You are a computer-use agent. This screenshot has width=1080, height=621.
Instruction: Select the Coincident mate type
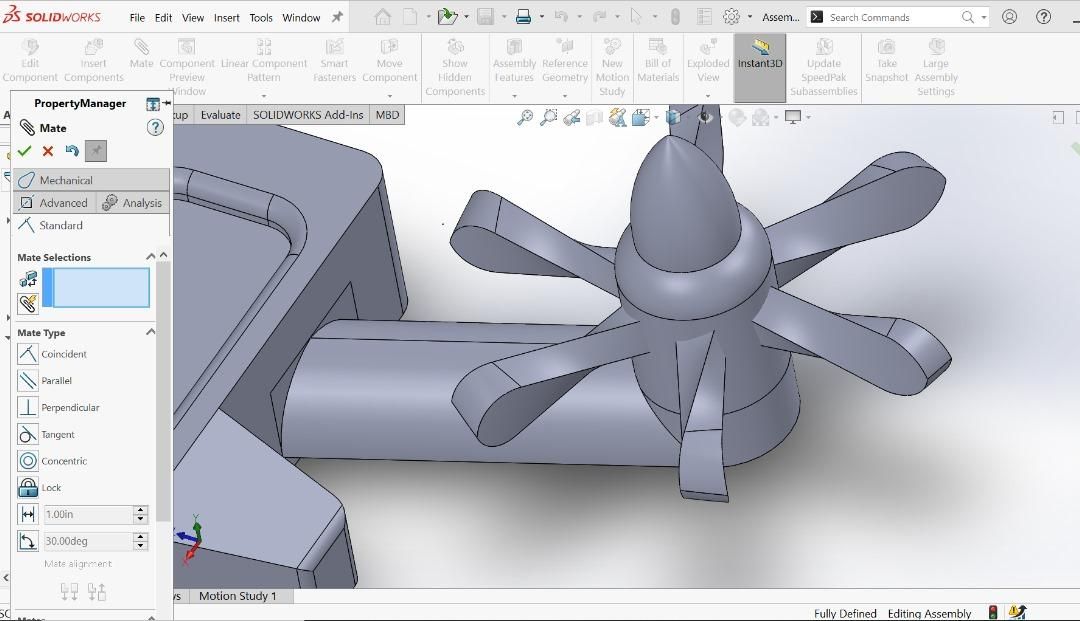coord(62,353)
